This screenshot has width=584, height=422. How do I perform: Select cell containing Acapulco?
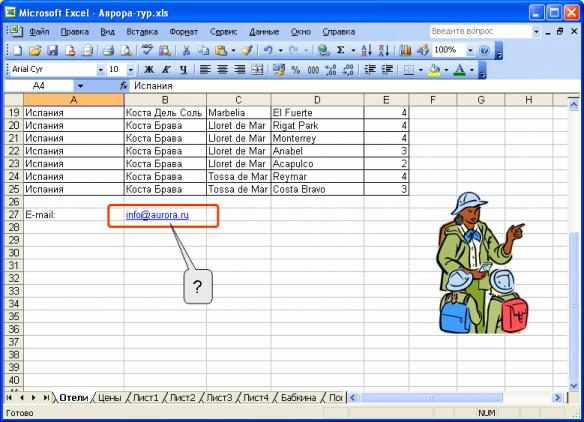coord(317,164)
